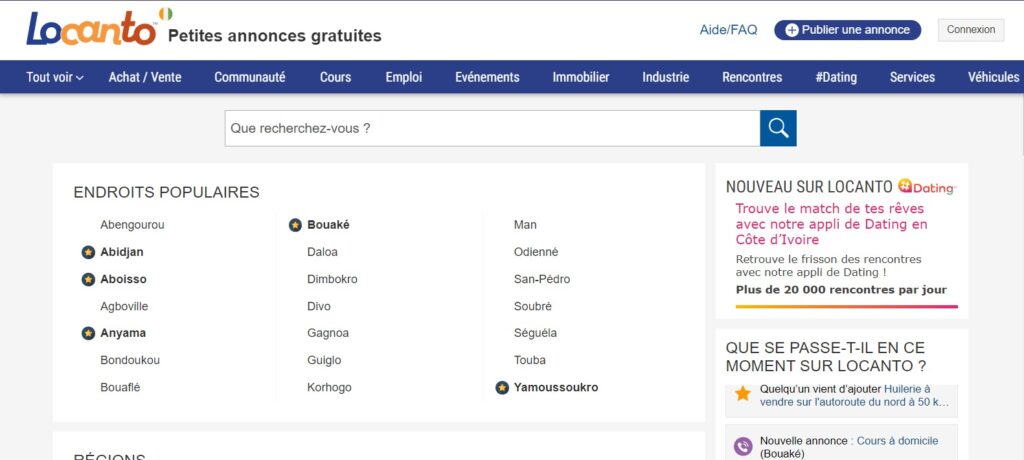Select the city Agboville

point(124,306)
